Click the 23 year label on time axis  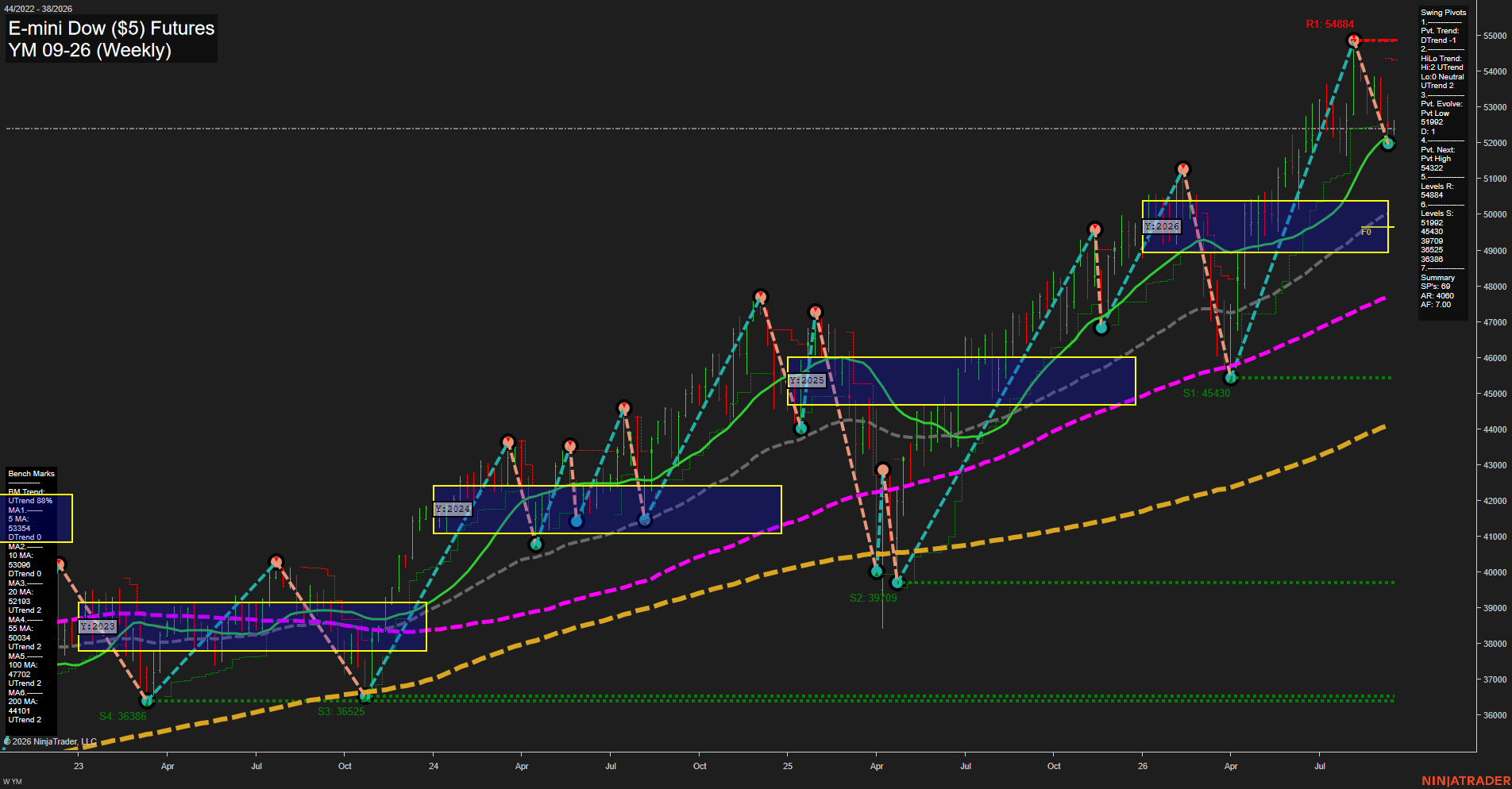point(79,766)
